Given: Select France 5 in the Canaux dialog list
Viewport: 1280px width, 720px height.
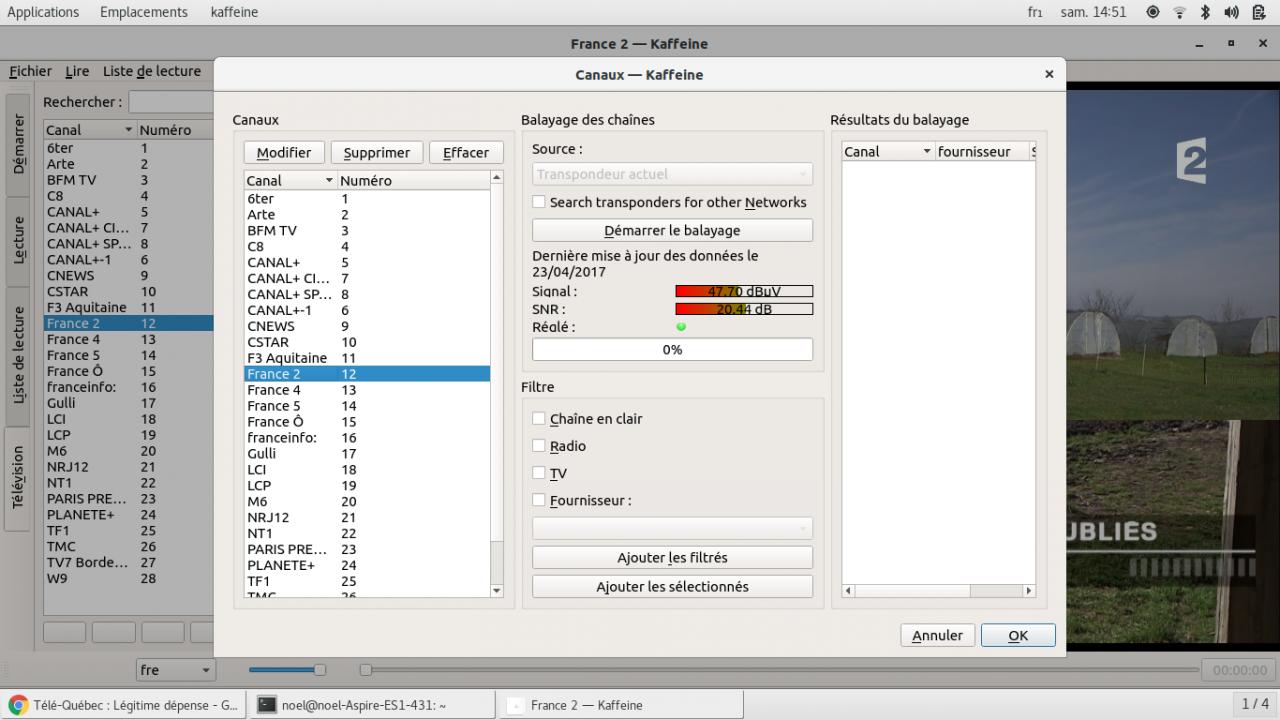Looking at the screenshot, I should coord(367,406).
